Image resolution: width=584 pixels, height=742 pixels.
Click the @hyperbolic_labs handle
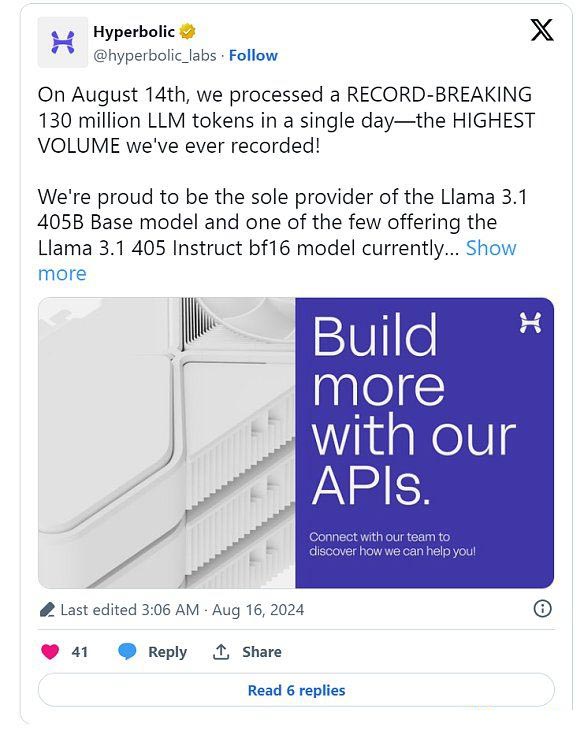155,56
